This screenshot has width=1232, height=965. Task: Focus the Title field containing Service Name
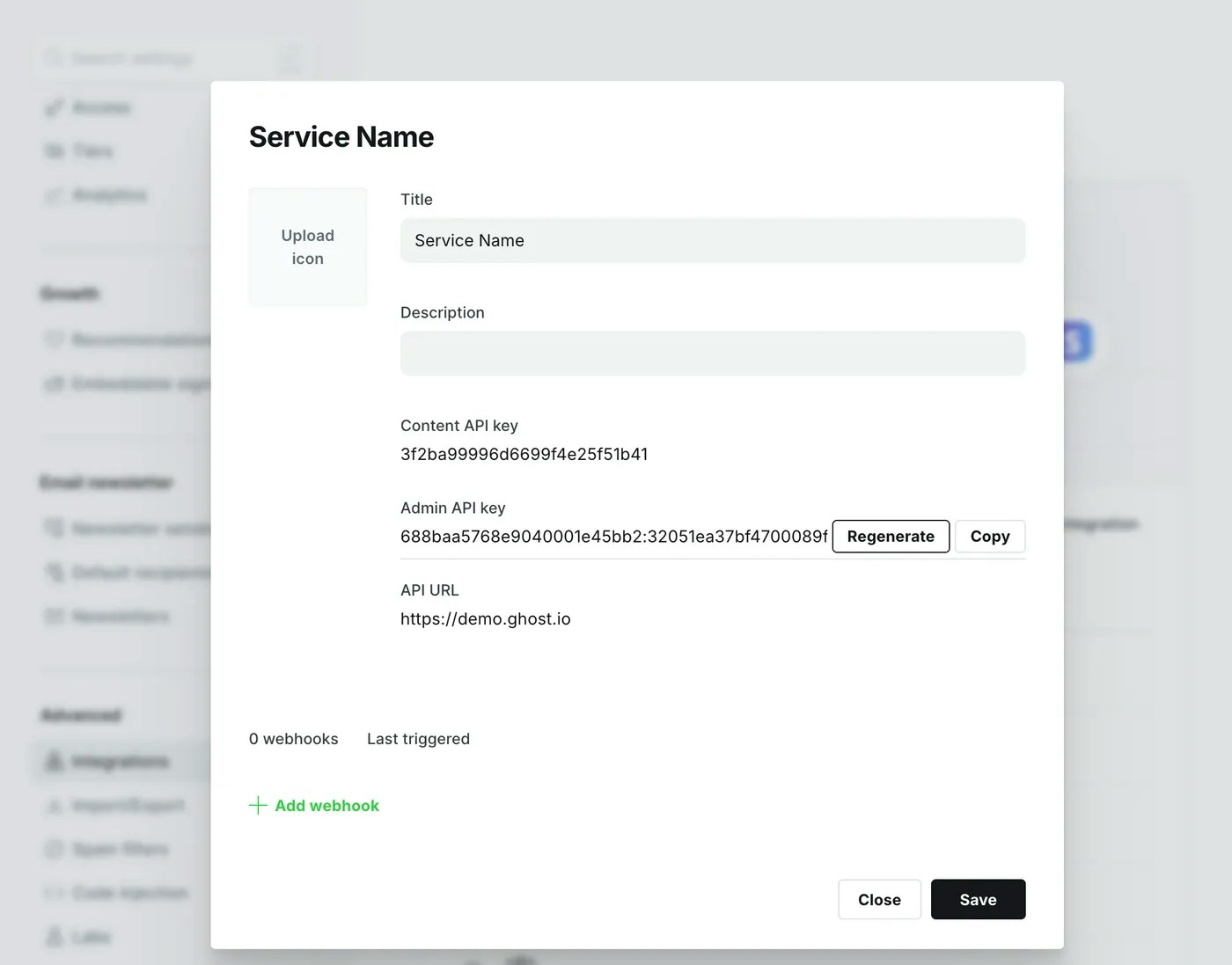pyautogui.click(x=713, y=240)
